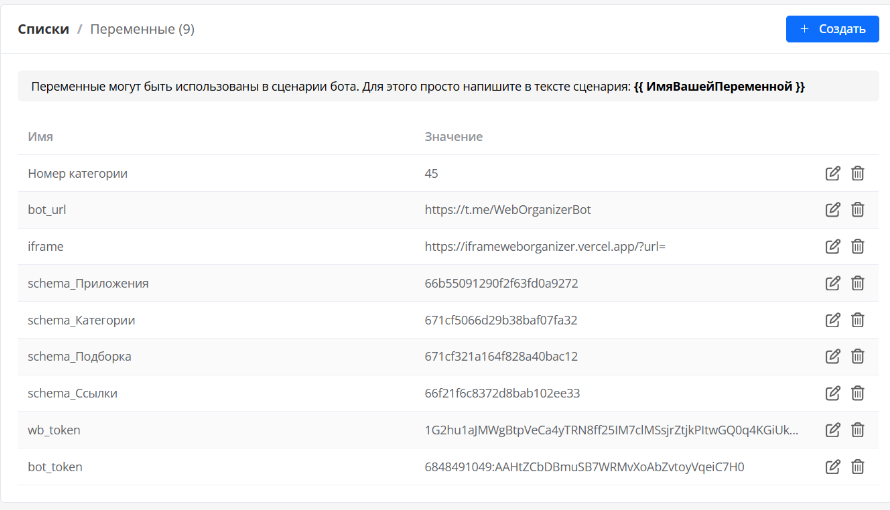Delete the iframe variable
Screen dimensions: 890x510
(x=857, y=246)
